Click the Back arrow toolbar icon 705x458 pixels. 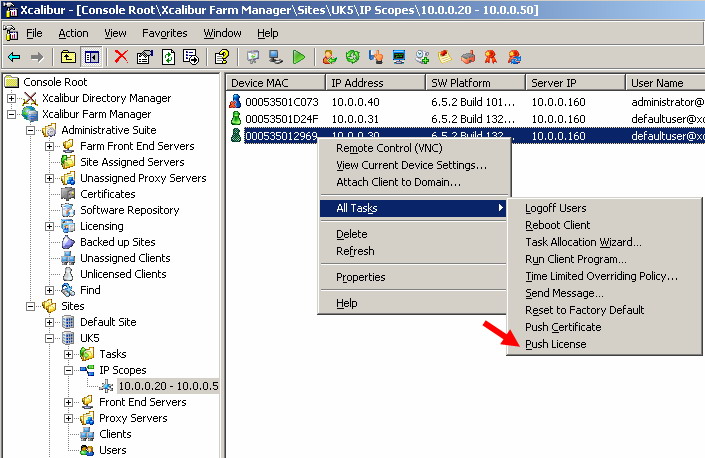coord(14,57)
